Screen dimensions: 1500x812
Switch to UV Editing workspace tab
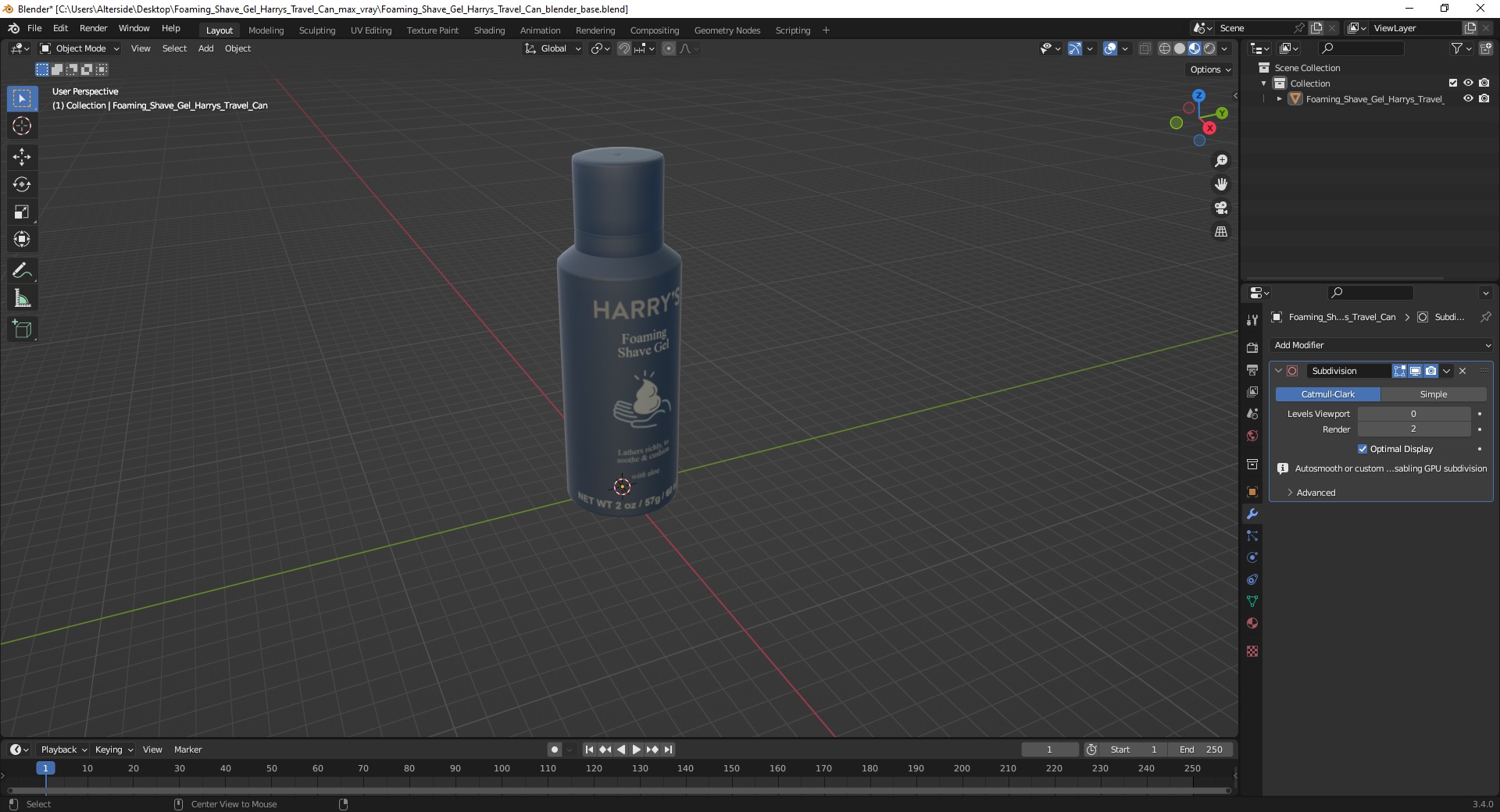(371, 30)
